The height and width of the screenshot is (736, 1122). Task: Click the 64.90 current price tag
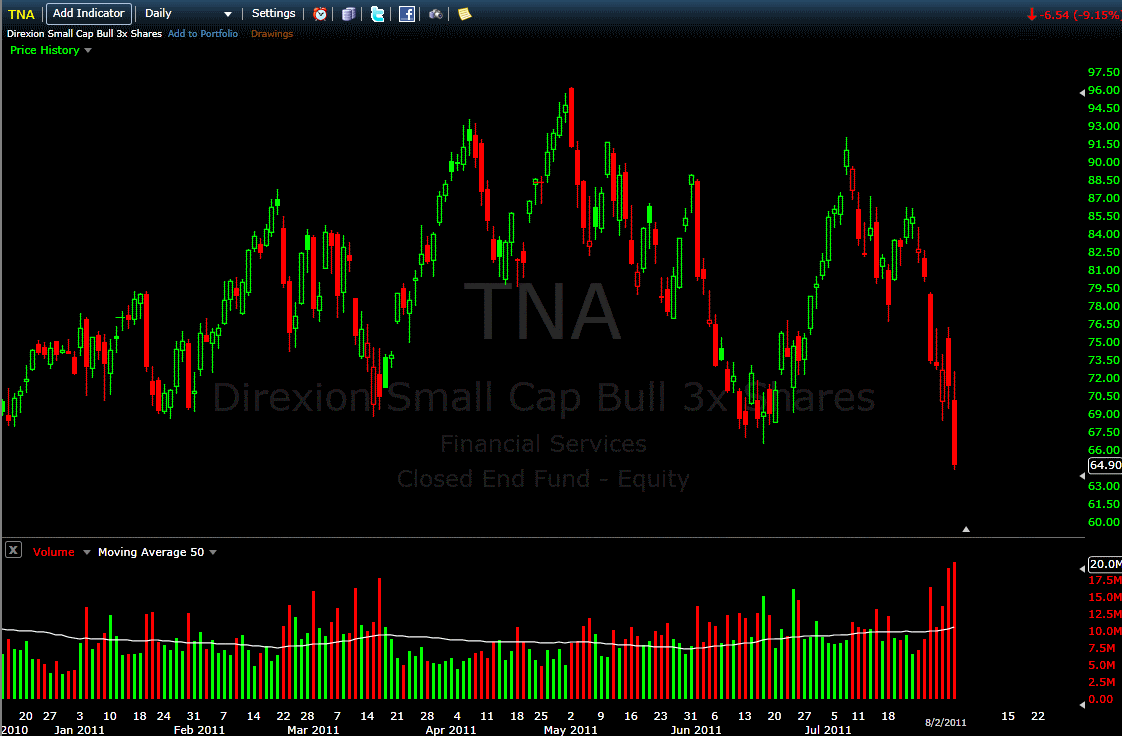(x=1105, y=465)
